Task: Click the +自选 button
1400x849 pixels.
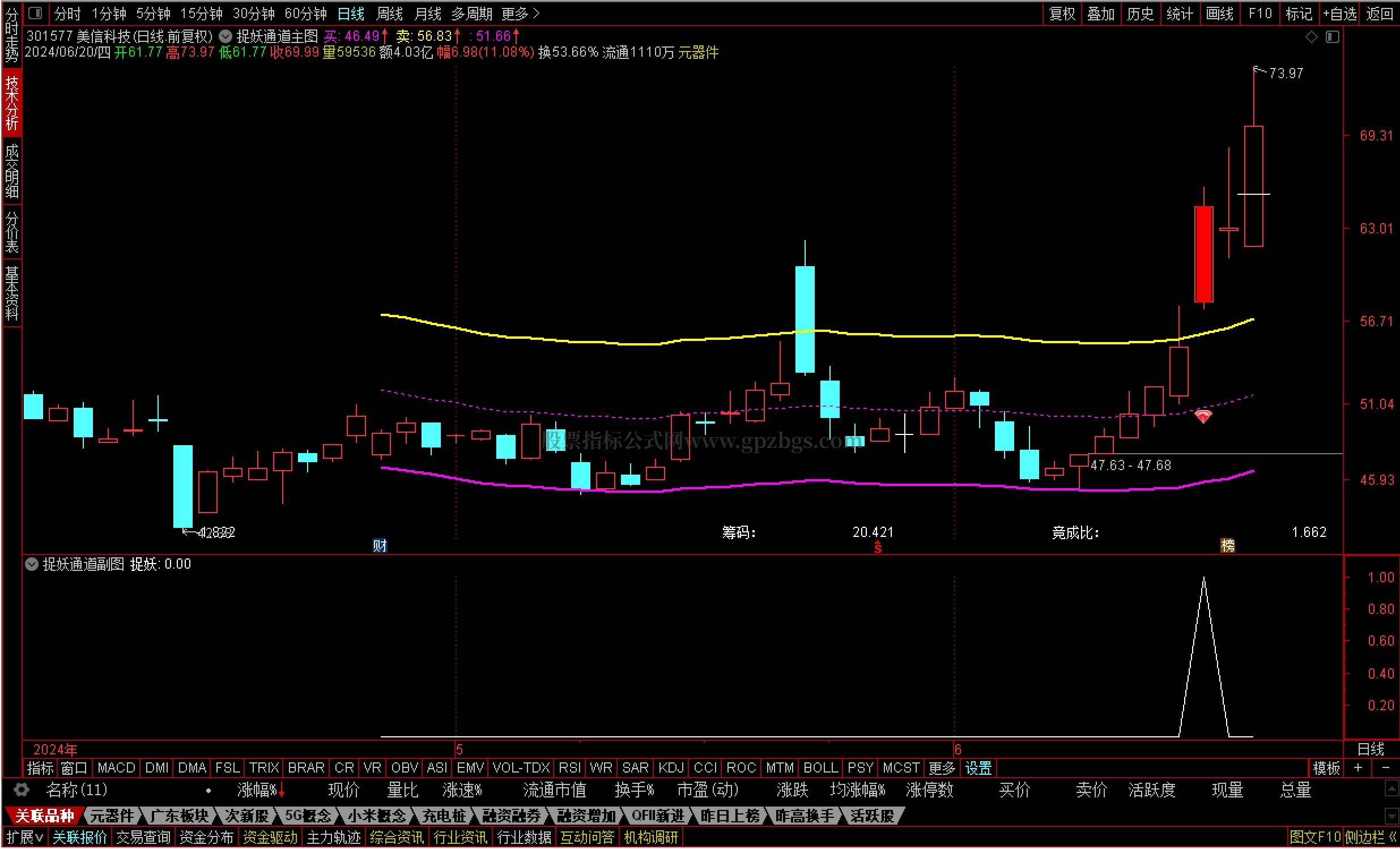Action: coord(1340,13)
